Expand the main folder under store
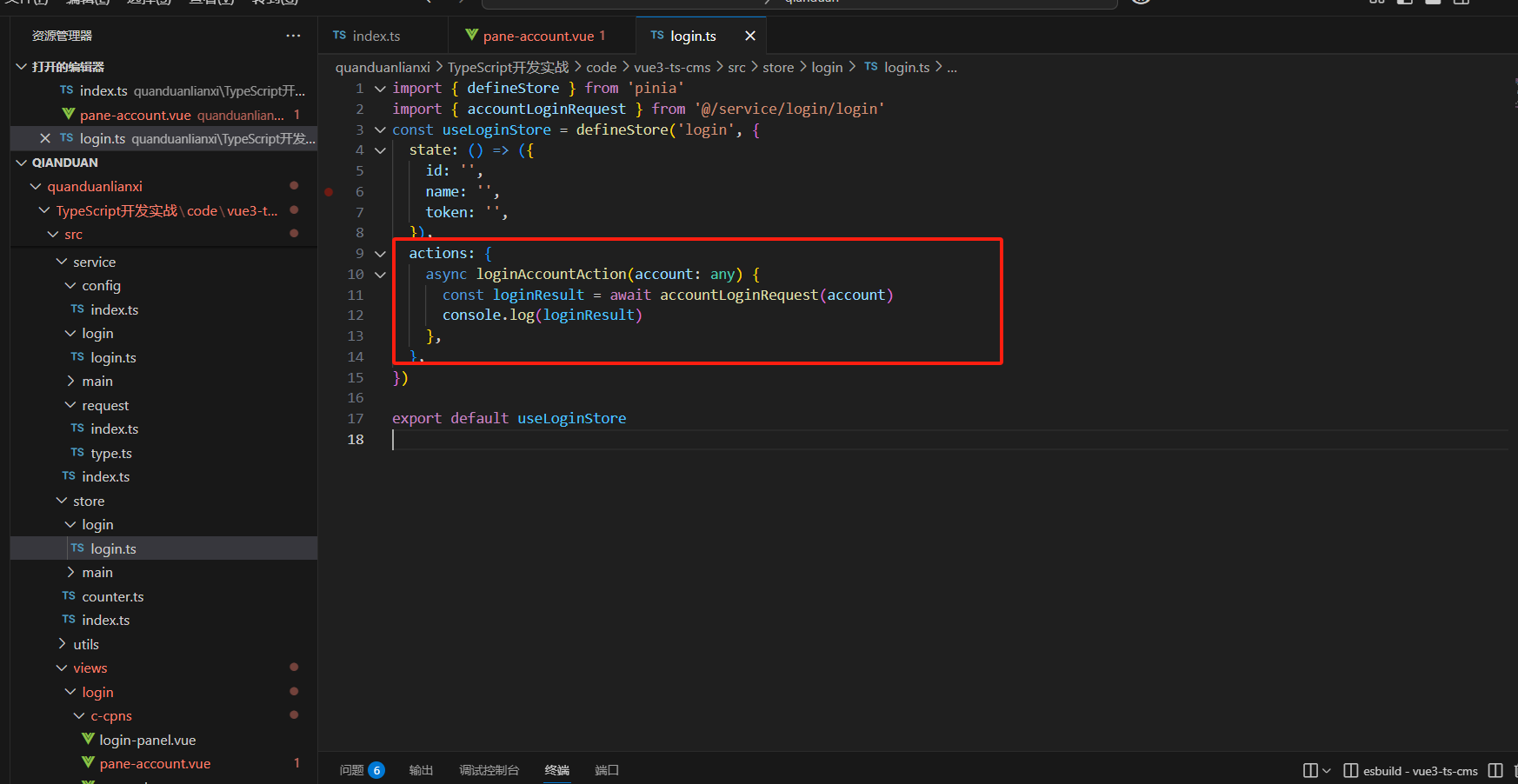The height and width of the screenshot is (784, 1518). [x=70, y=573]
